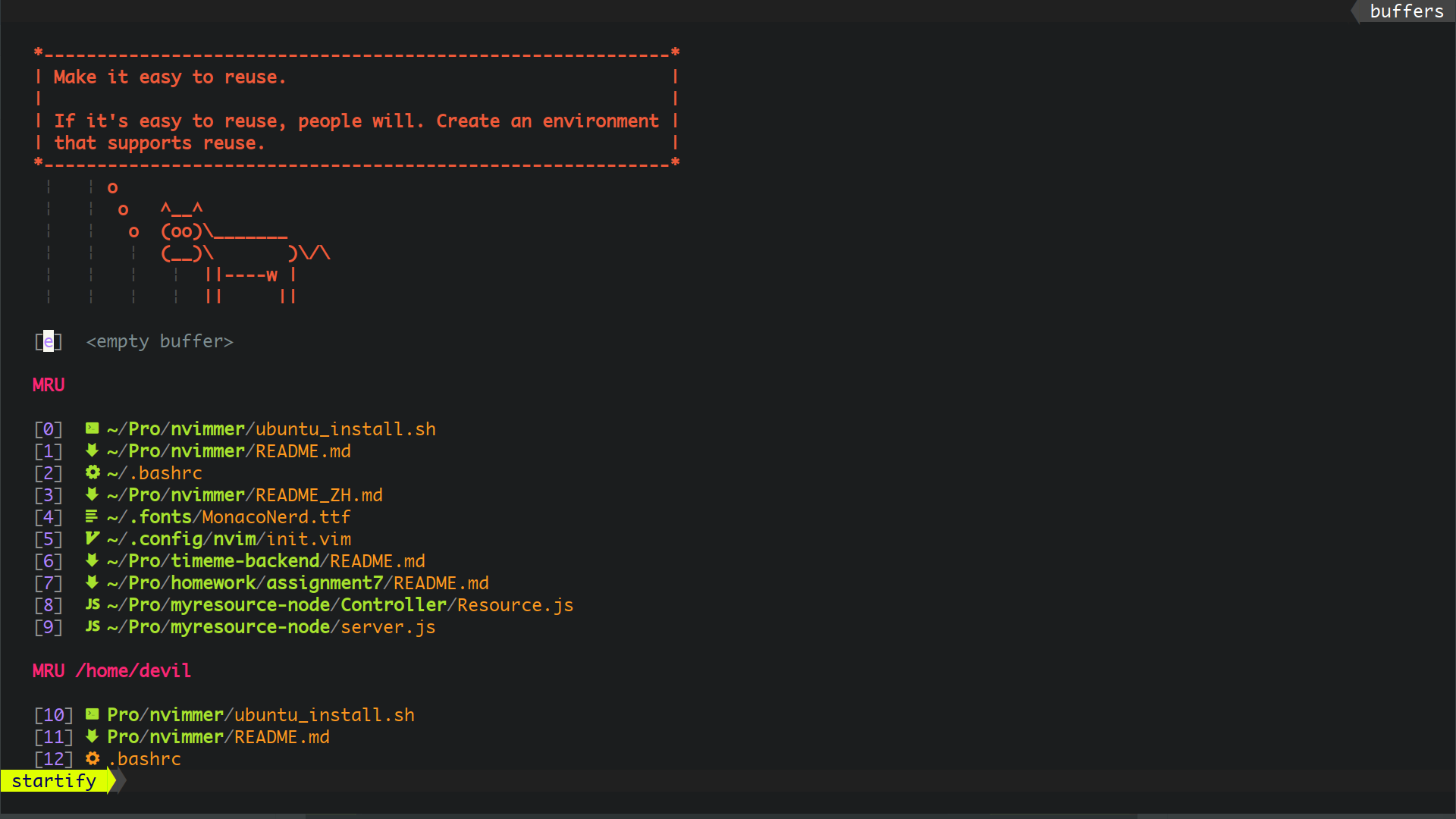Click the text file icon beside MonacoNerd.ttf
Image resolution: width=1456 pixels, height=819 pixels.
tap(92, 516)
